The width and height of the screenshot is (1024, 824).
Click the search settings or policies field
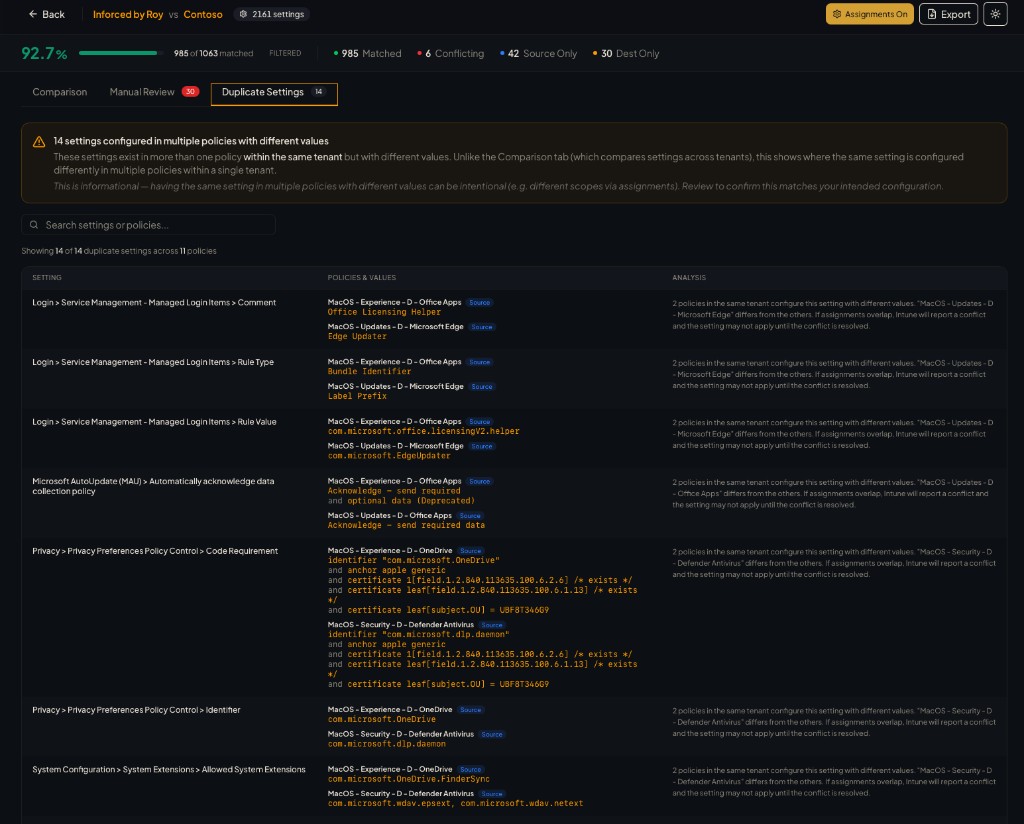click(148, 224)
